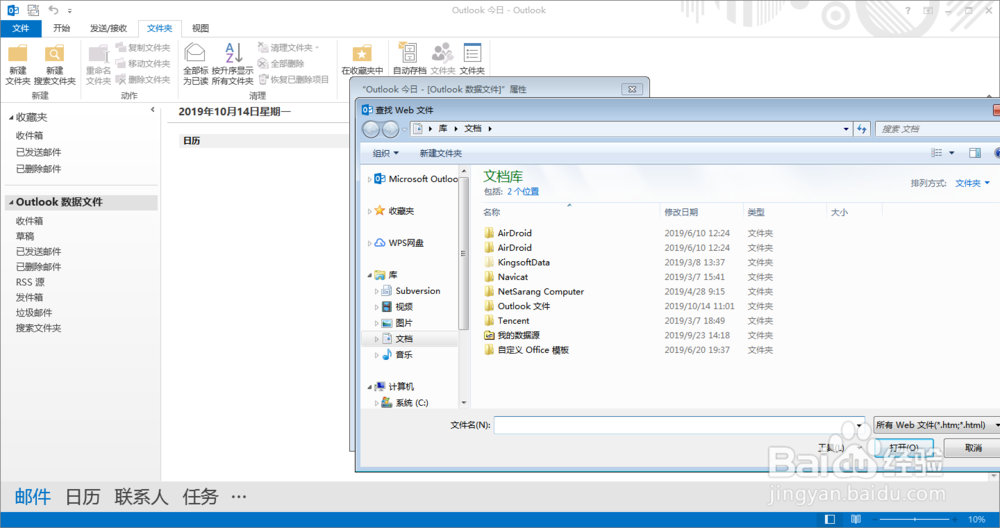Click the Folder Properties list icon
1000x528 pixels.
click(x=472, y=59)
